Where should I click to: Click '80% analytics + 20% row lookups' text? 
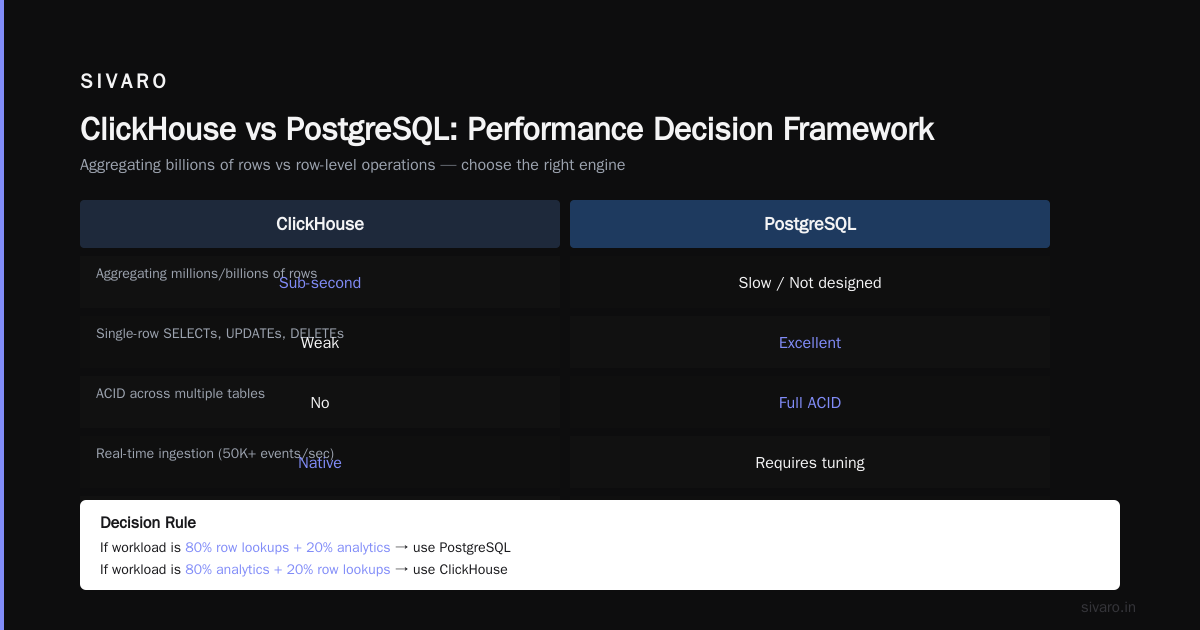[288, 570]
